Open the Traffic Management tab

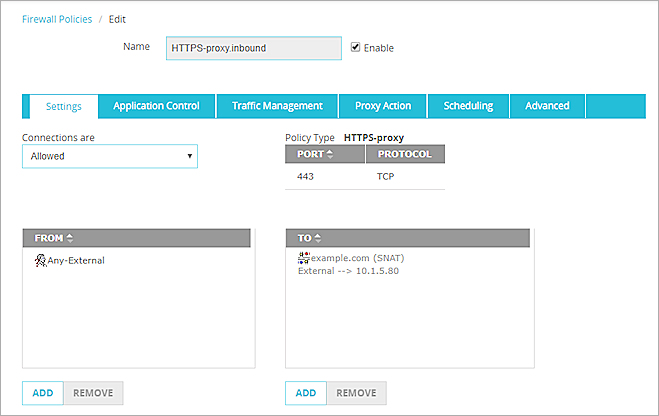(277, 106)
